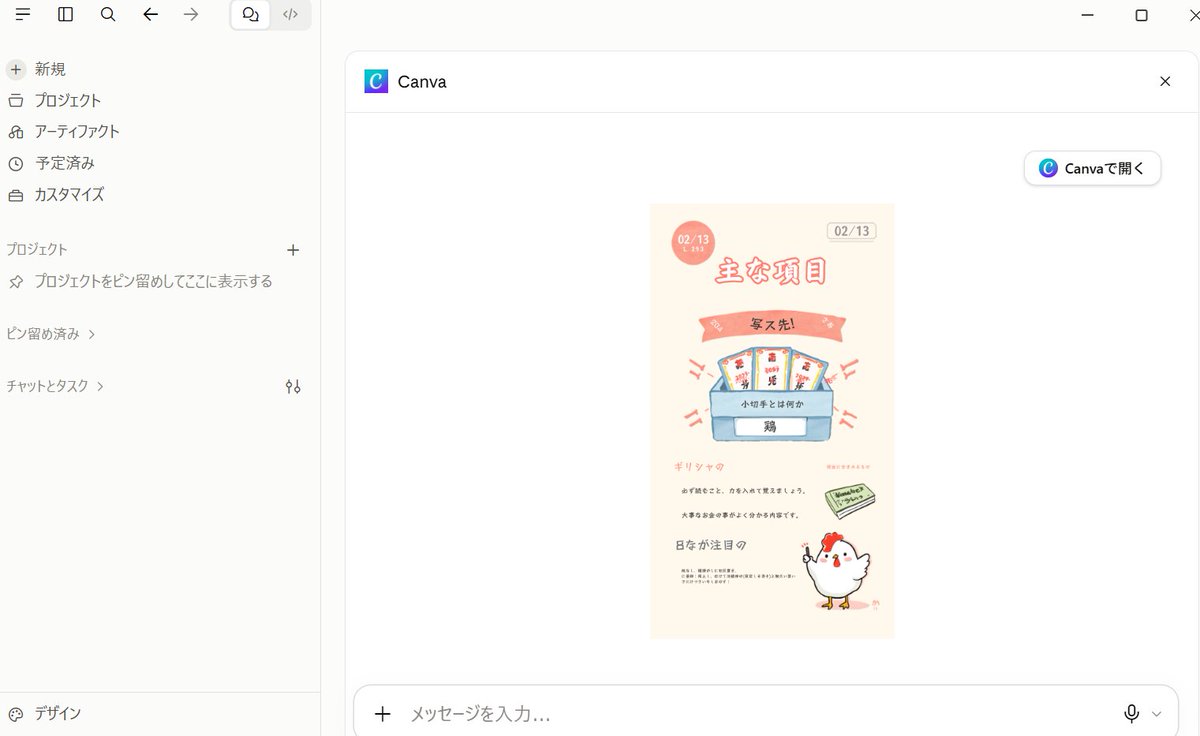Click the briefcase icon for カスタマイズ
Image resolution: width=1200 pixels, height=736 pixels.
16,195
